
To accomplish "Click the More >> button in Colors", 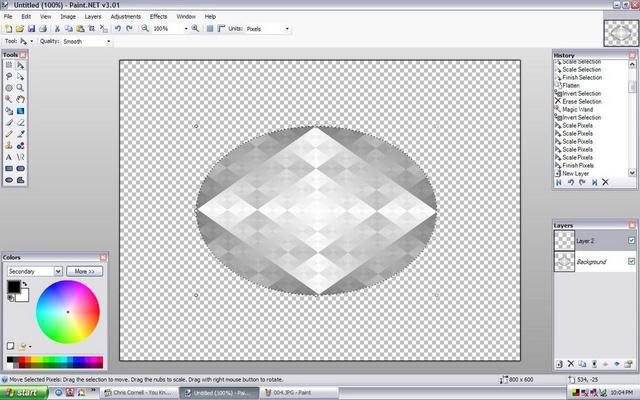I will pos(84,271).
